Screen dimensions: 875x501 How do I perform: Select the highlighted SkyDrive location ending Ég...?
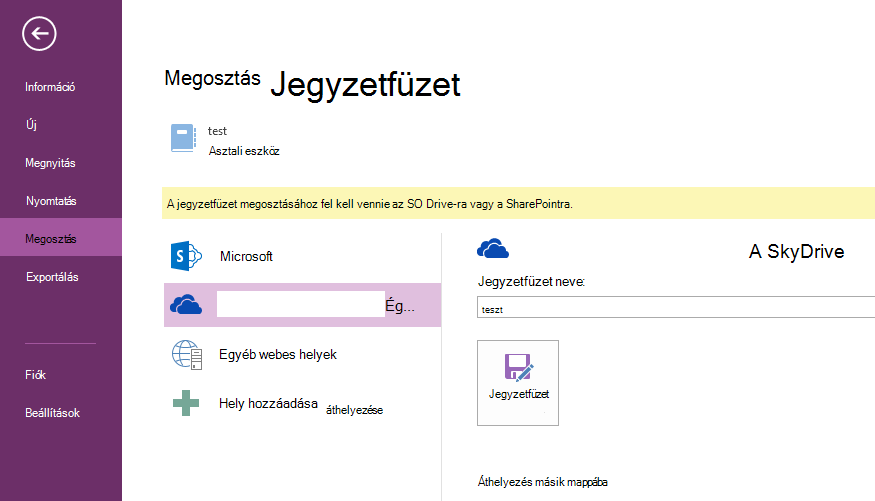click(x=302, y=305)
